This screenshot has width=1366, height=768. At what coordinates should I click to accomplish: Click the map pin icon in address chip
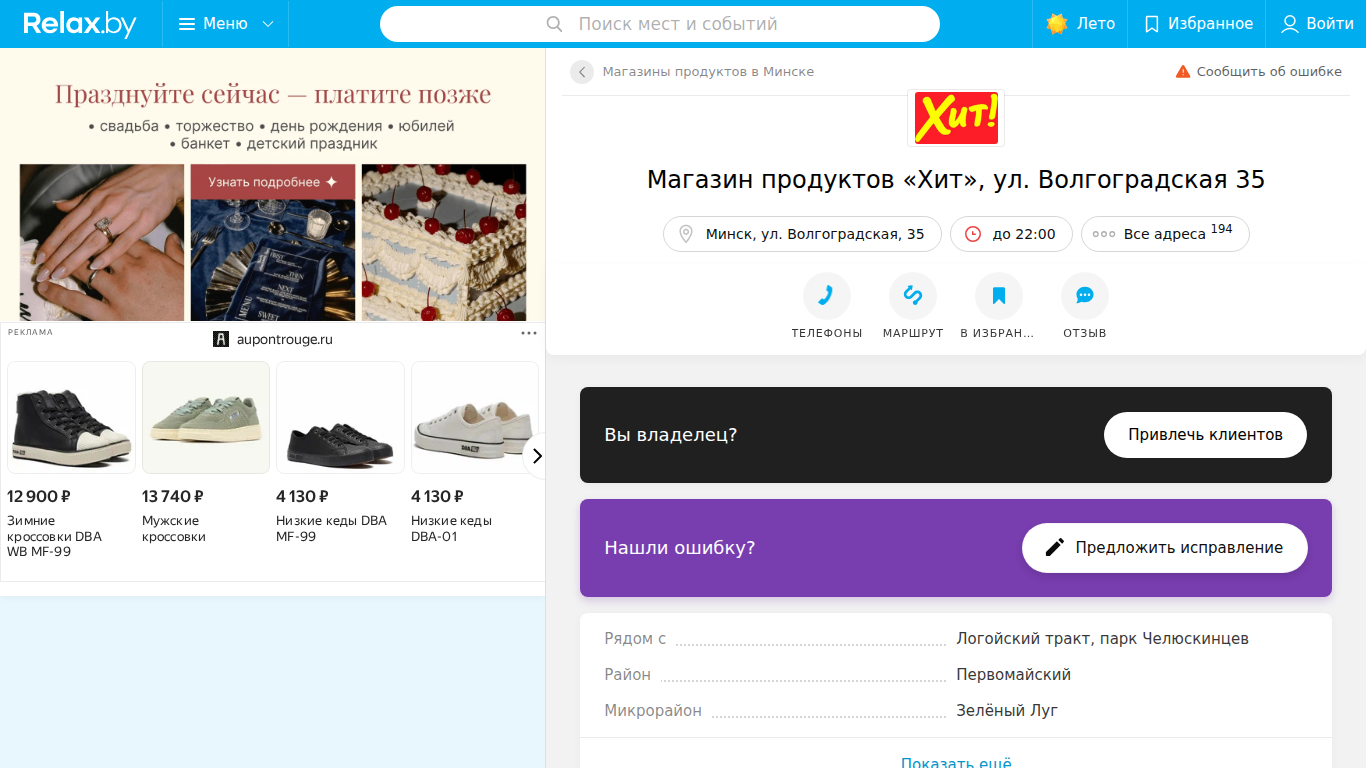686,234
